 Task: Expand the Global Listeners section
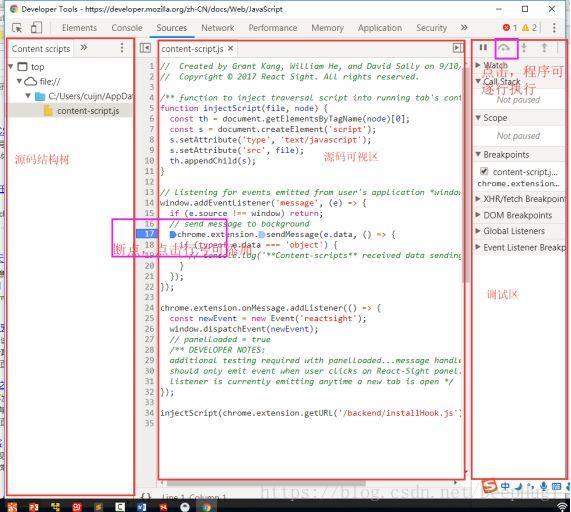479,231
